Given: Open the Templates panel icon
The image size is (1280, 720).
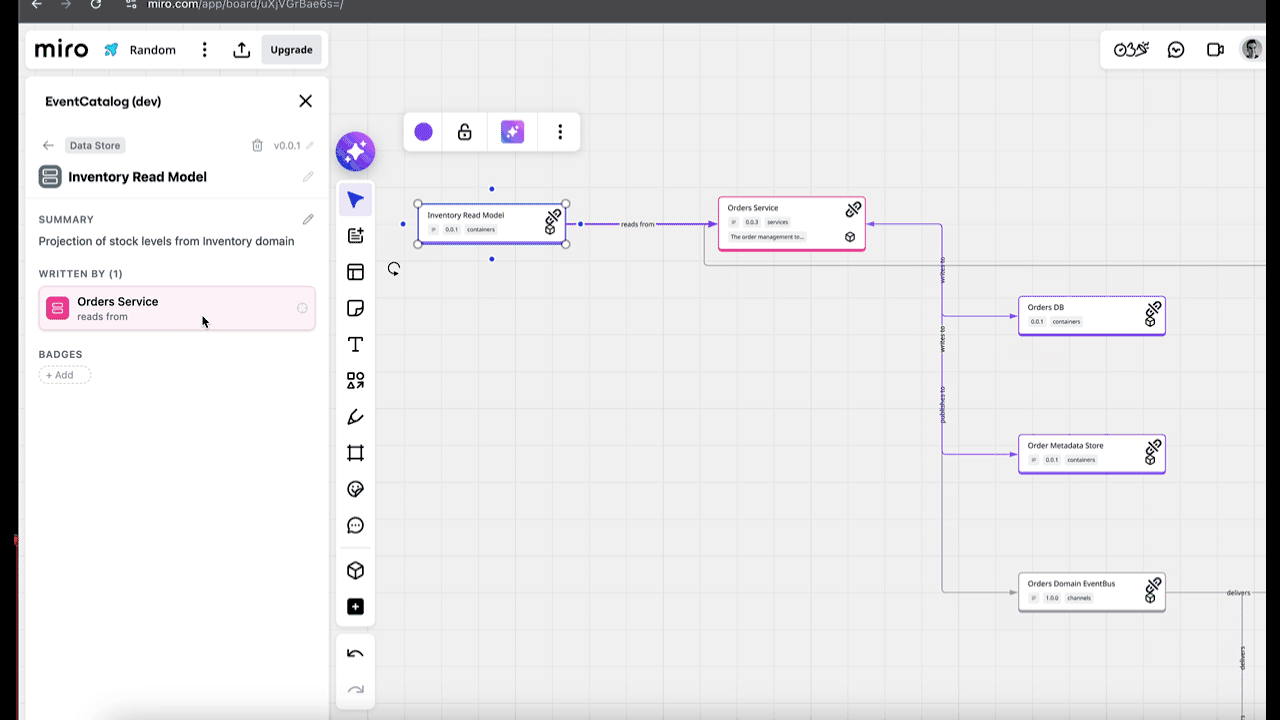Looking at the screenshot, I should (355, 271).
